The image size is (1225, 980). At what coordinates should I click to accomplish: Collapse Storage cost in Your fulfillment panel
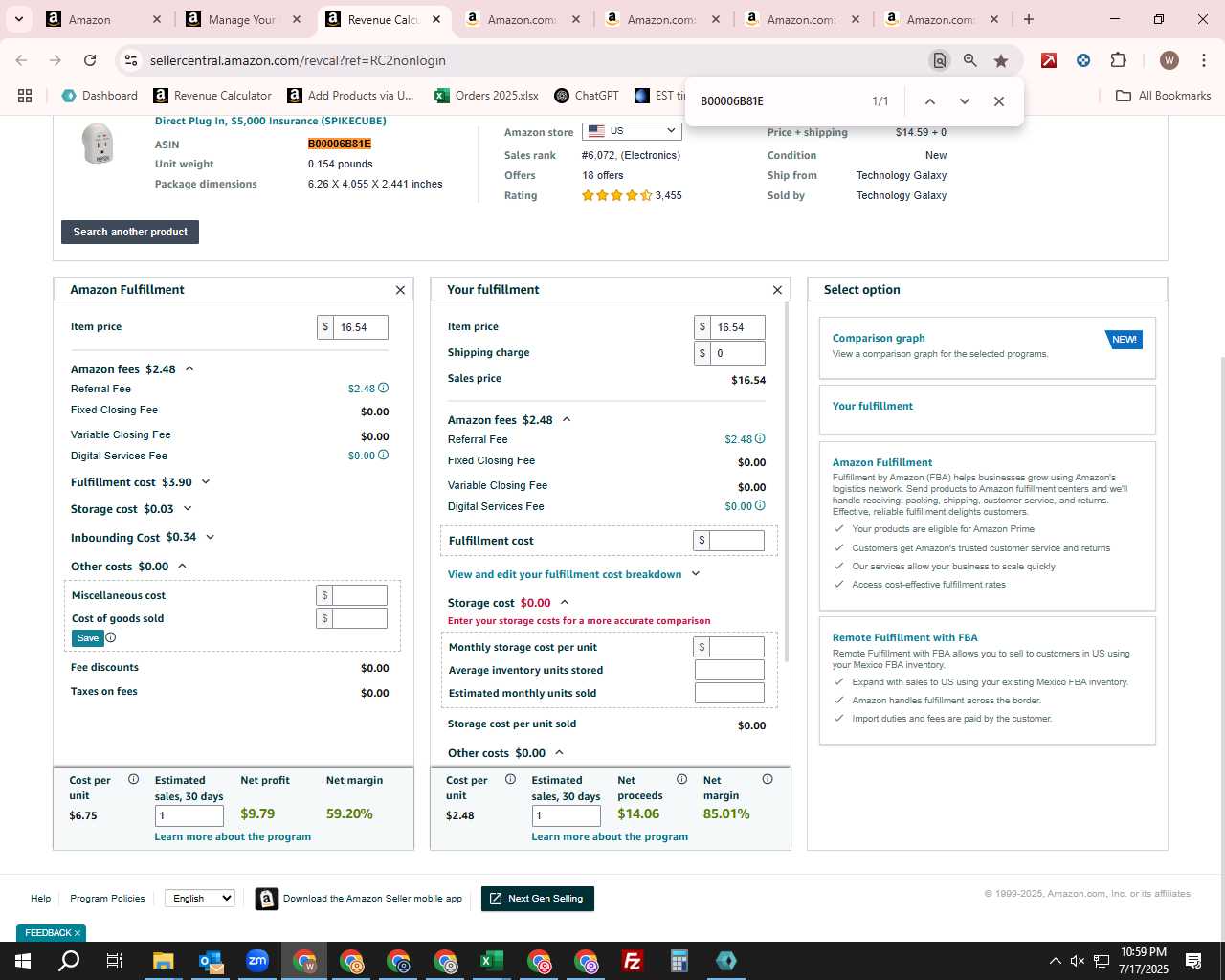point(565,603)
